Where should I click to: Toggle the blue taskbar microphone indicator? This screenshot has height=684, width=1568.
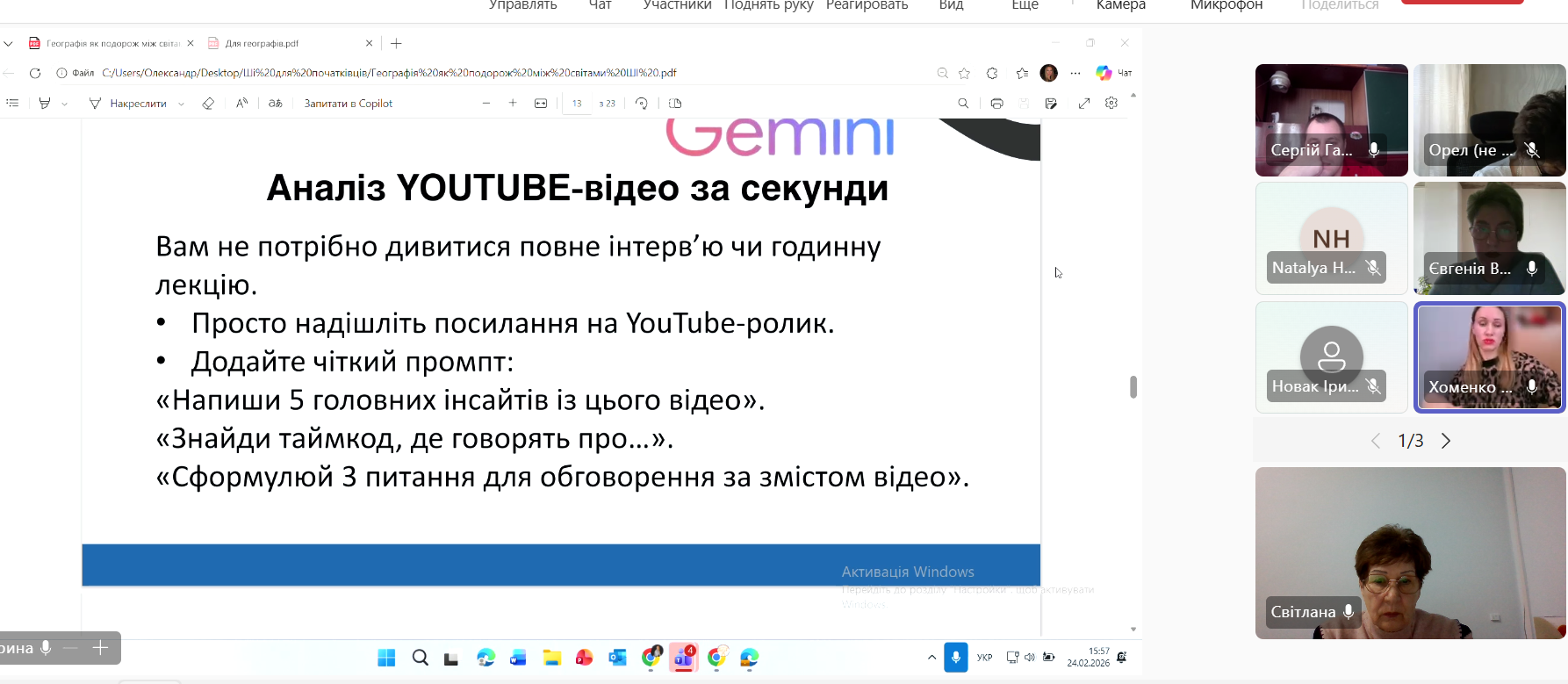955,658
